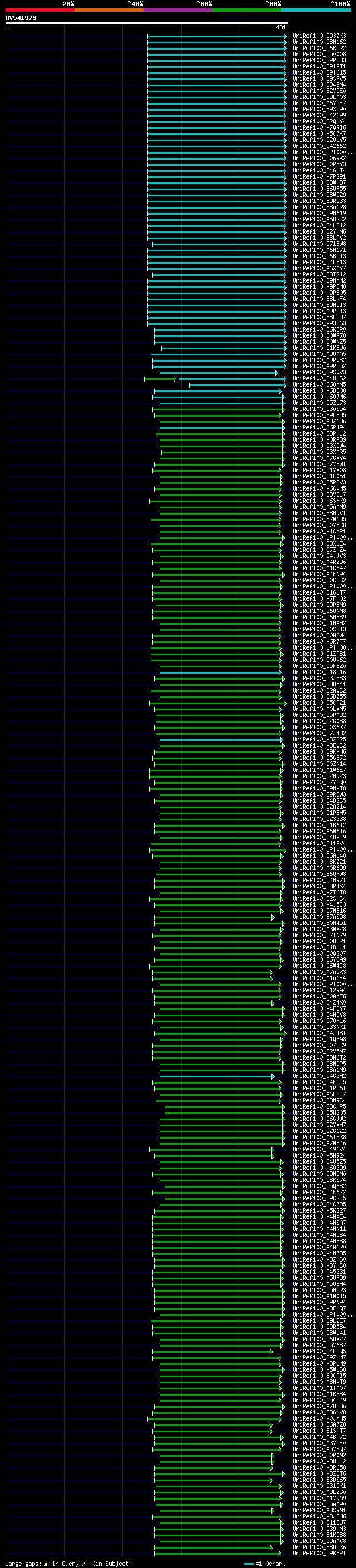Screen dimensions: 356x1568
Task: Click UniRef100_Q9M619 label
Action: click(x=319, y=213)
